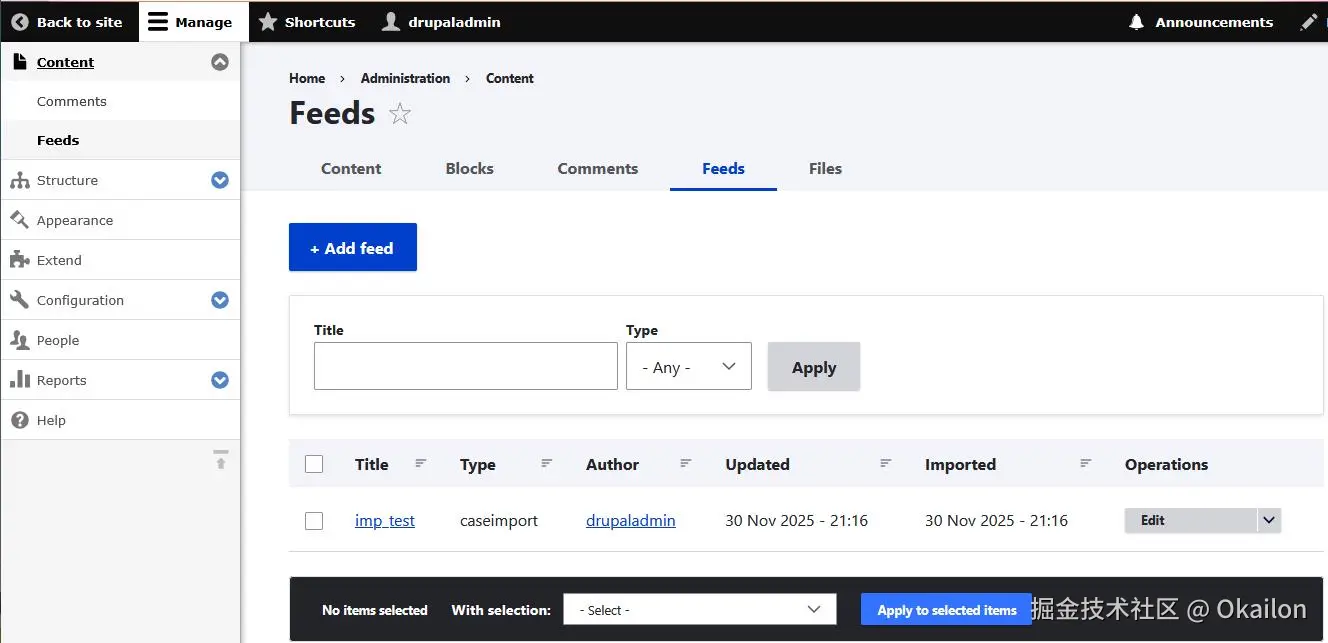Focus the Title filter text field

(x=466, y=366)
